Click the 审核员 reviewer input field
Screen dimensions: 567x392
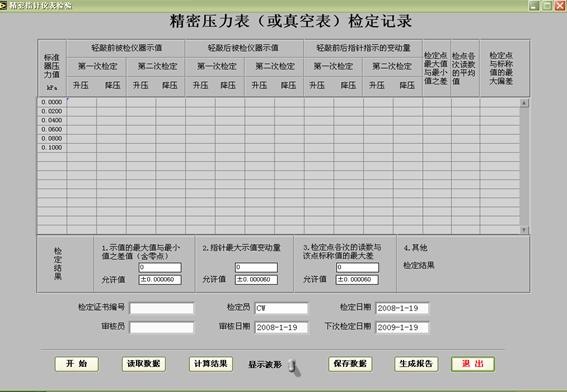coord(162,327)
